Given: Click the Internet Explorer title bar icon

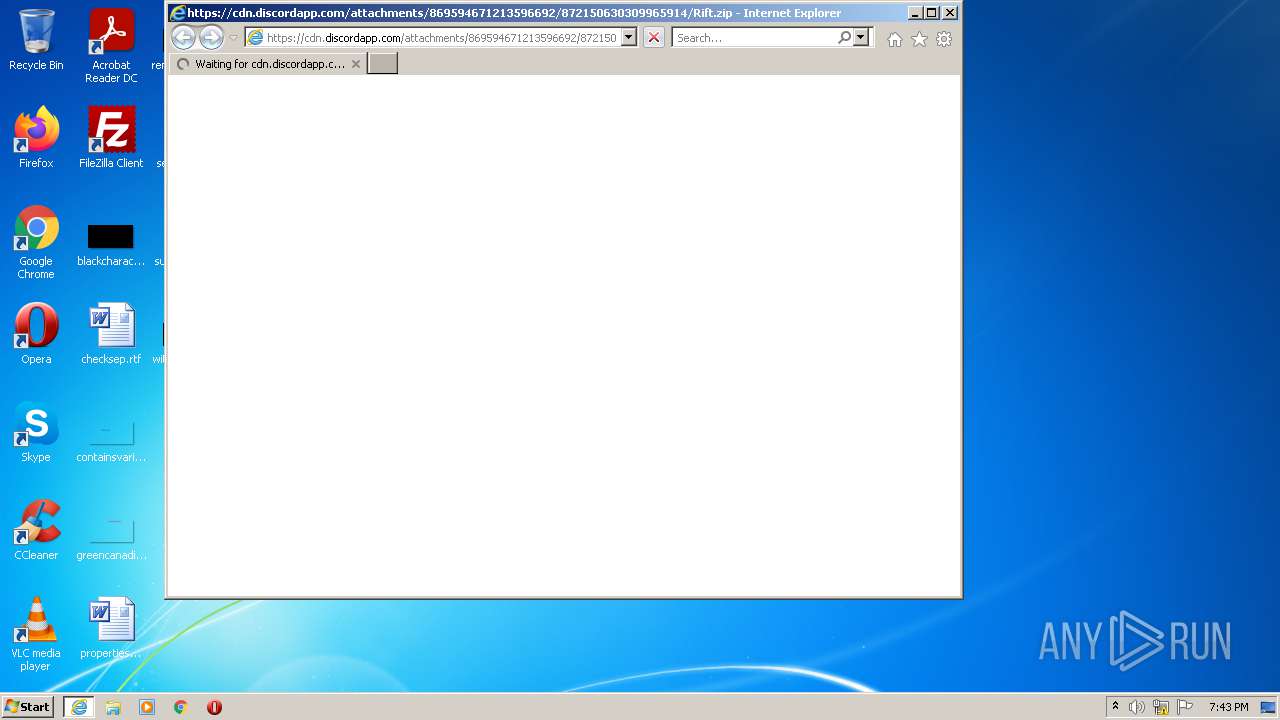Looking at the screenshot, I should tap(178, 13).
